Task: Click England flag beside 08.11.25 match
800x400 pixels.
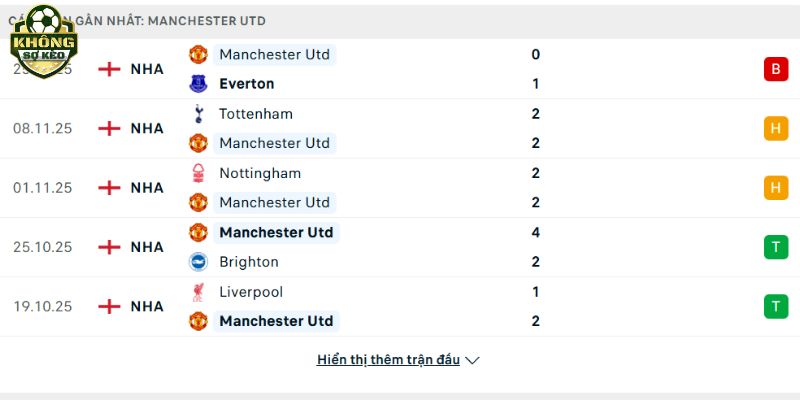Action: pos(109,128)
